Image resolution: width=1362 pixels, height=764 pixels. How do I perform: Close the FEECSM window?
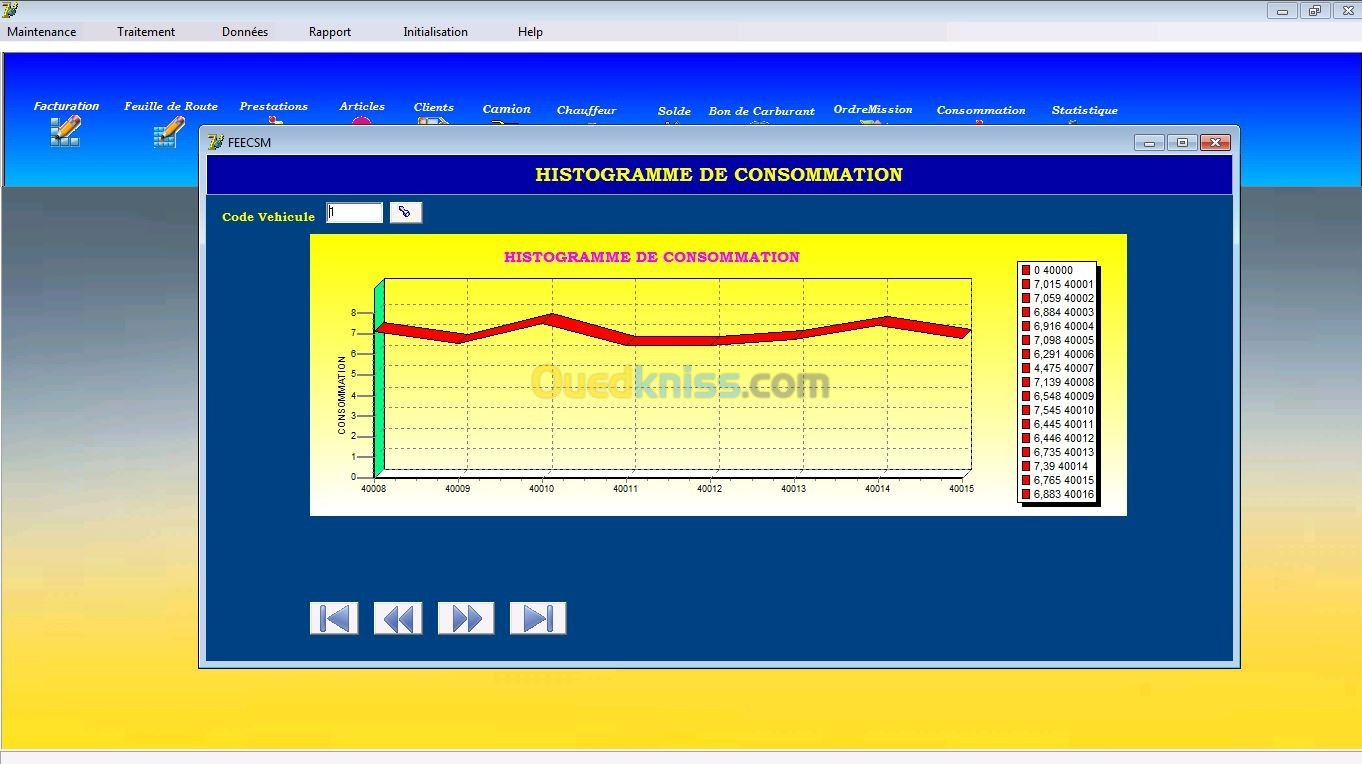[x=1215, y=143]
